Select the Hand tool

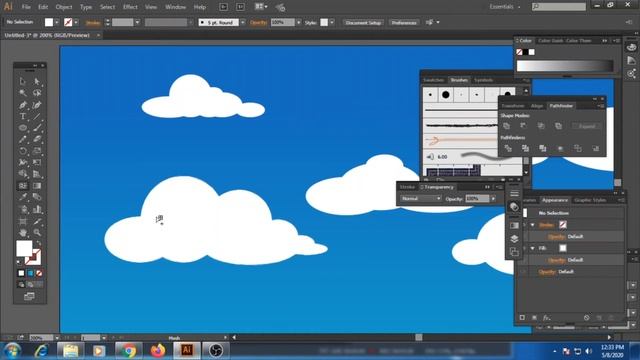click(x=22, y=233)
